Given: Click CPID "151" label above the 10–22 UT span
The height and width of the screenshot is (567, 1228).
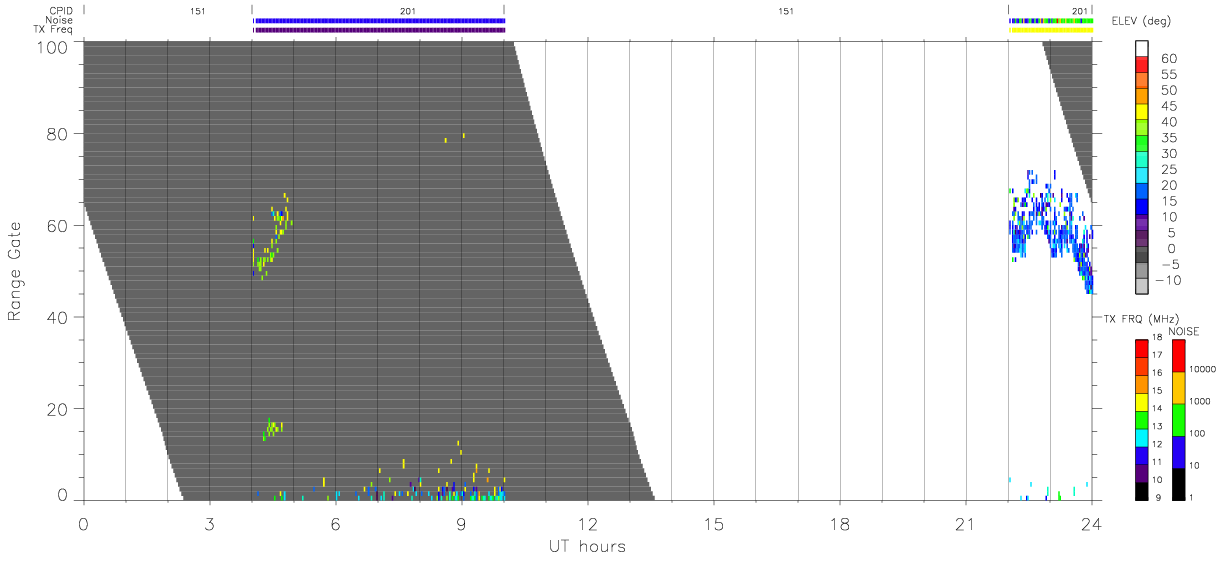Looking at the screenshot, I should [x=785, y=11].
